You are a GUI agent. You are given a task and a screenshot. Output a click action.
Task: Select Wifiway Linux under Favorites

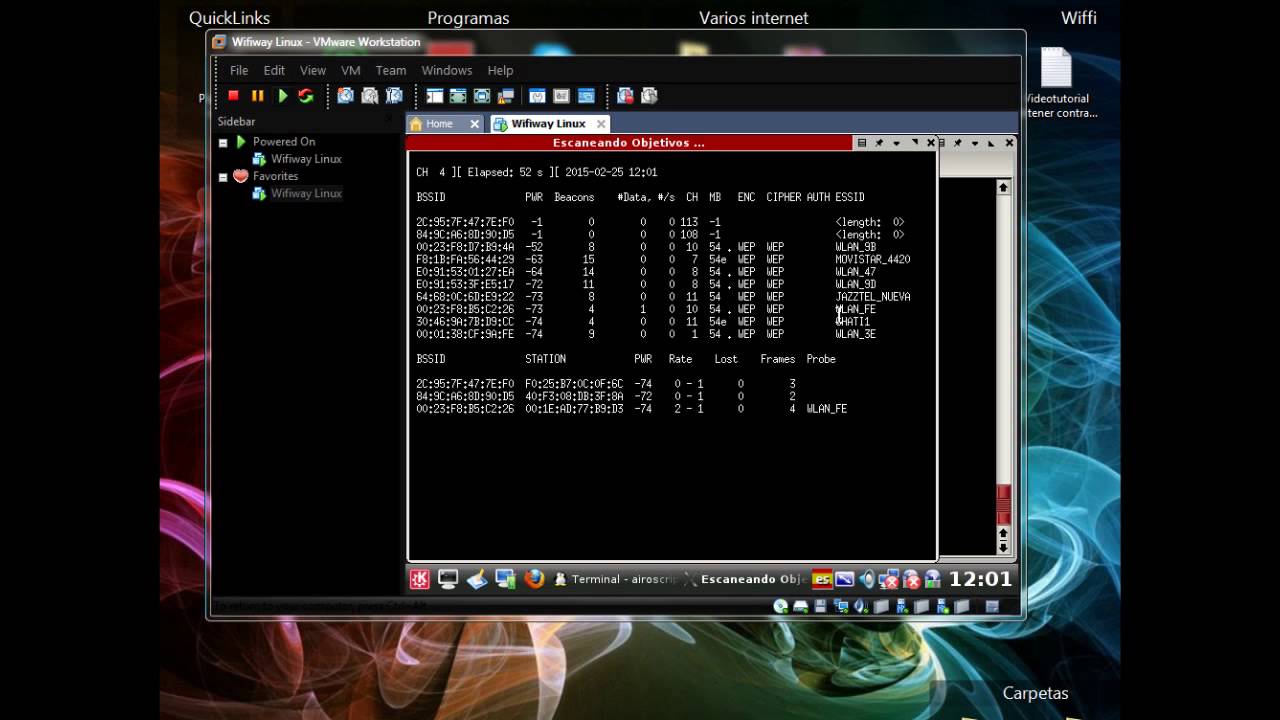coord(306,193)
